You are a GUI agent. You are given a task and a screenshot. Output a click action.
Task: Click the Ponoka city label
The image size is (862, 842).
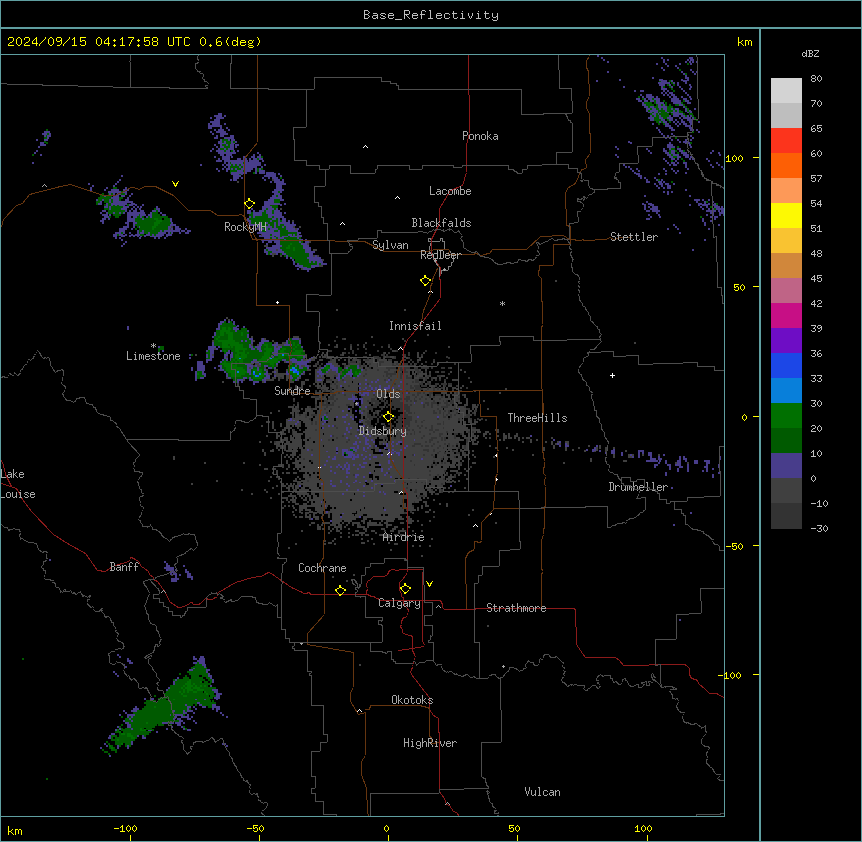(480, 136)
